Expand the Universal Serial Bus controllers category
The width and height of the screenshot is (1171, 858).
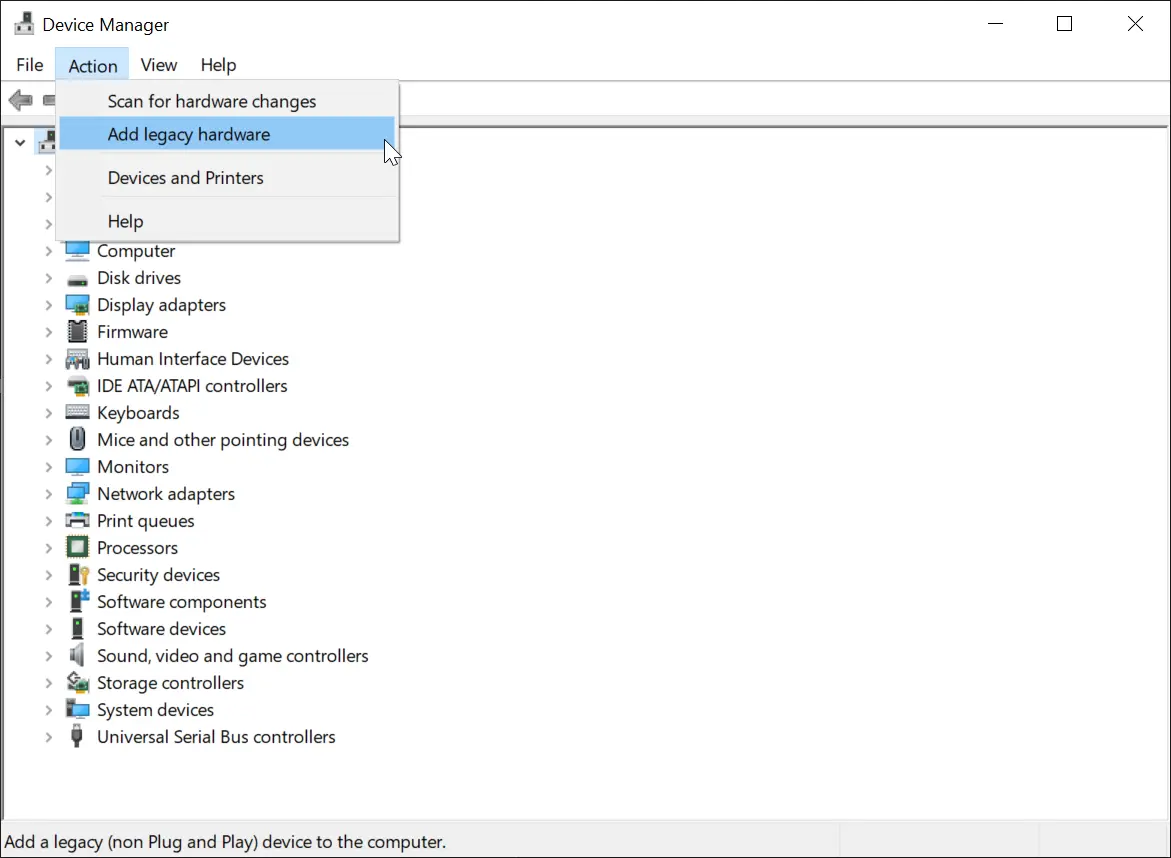click(x=49, y=737)
